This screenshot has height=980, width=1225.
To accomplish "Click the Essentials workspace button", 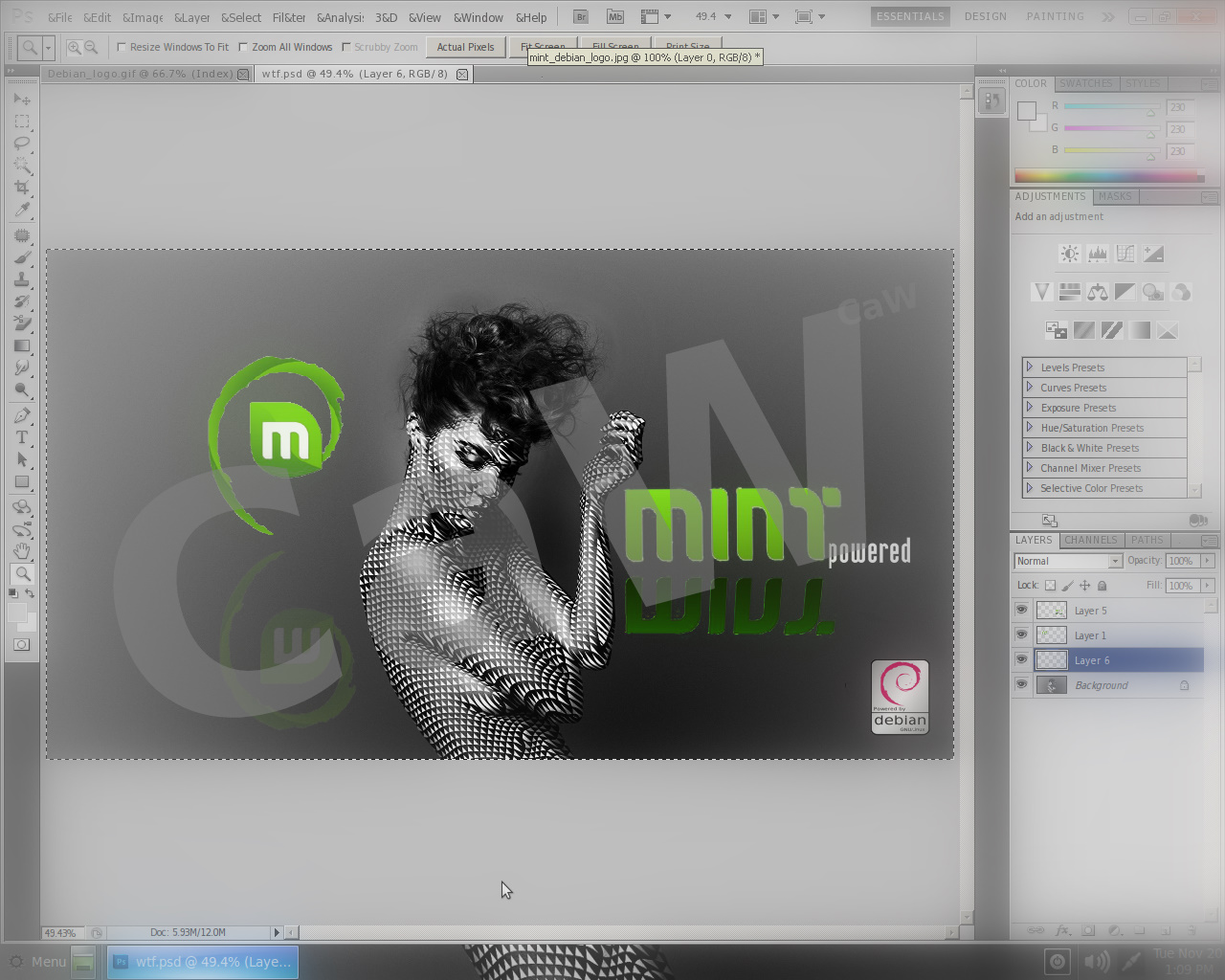I will pos(910,16).
